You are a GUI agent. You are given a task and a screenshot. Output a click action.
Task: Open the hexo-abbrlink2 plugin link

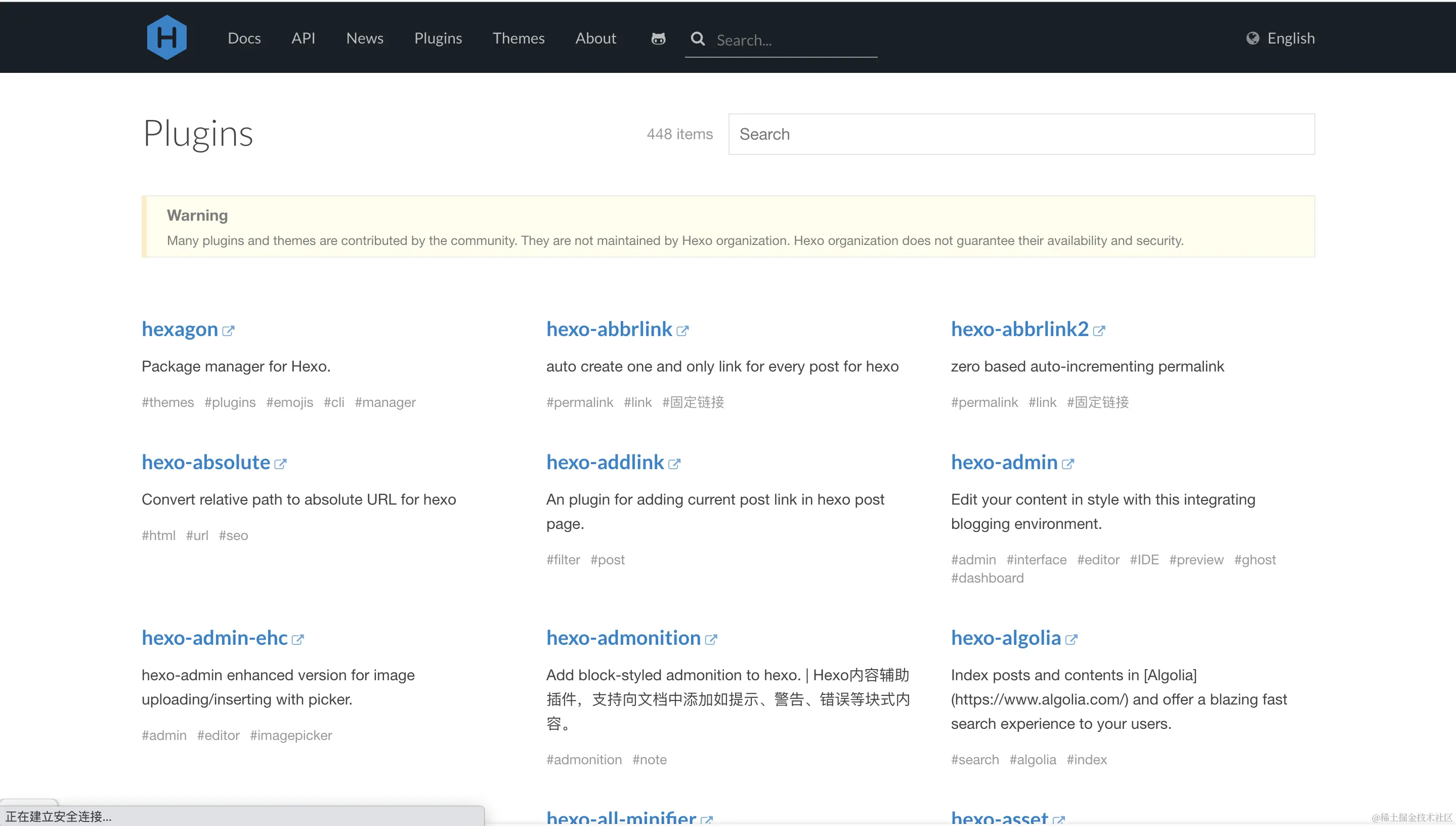click(1019, 329)
